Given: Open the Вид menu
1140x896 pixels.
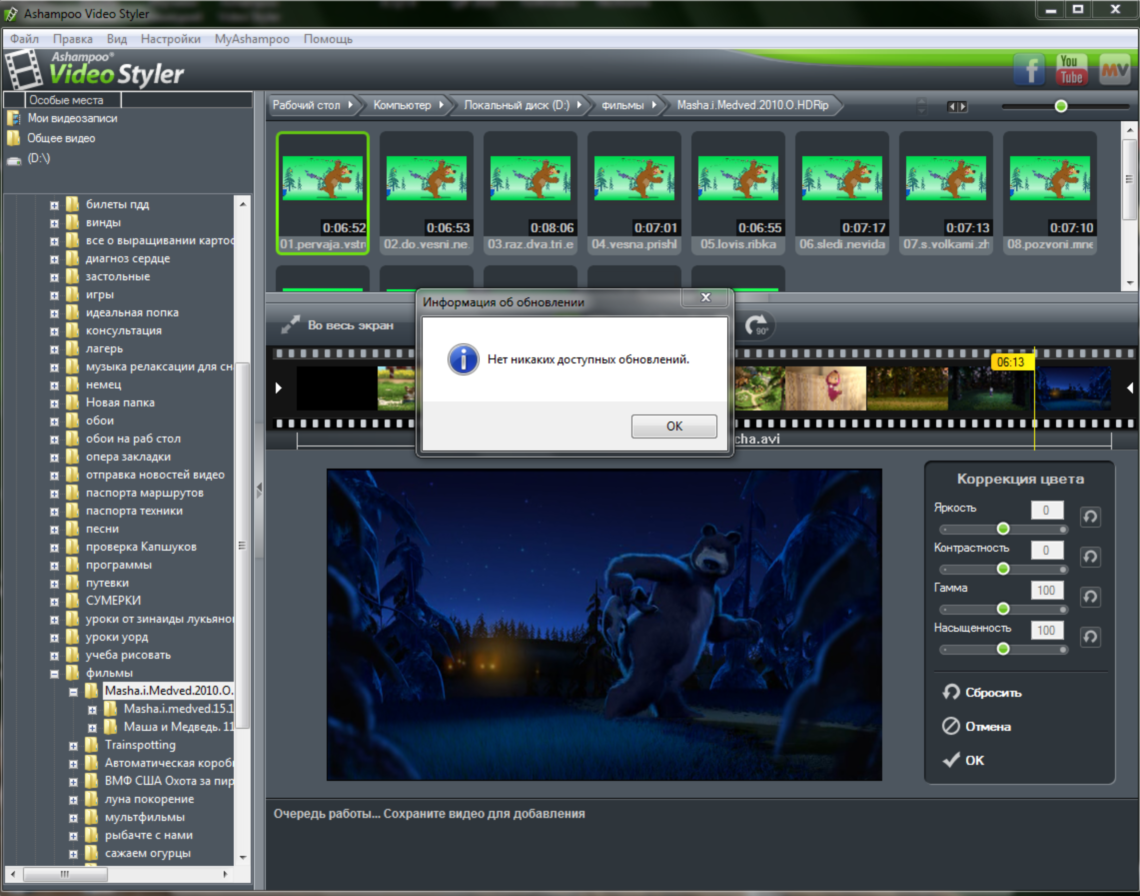Looking at the screenshot, I should [116, 39].
